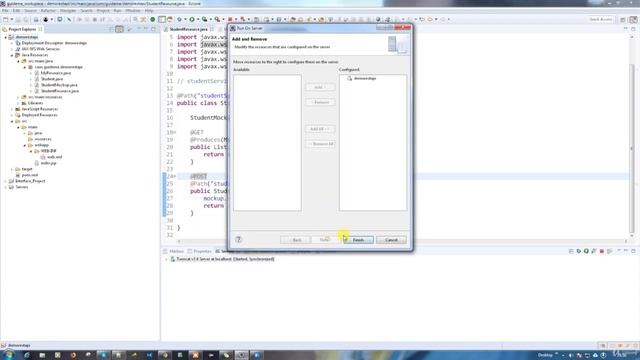
Task: Select StudentMockup.java in Project Explorer
Action: coord(59,85)
